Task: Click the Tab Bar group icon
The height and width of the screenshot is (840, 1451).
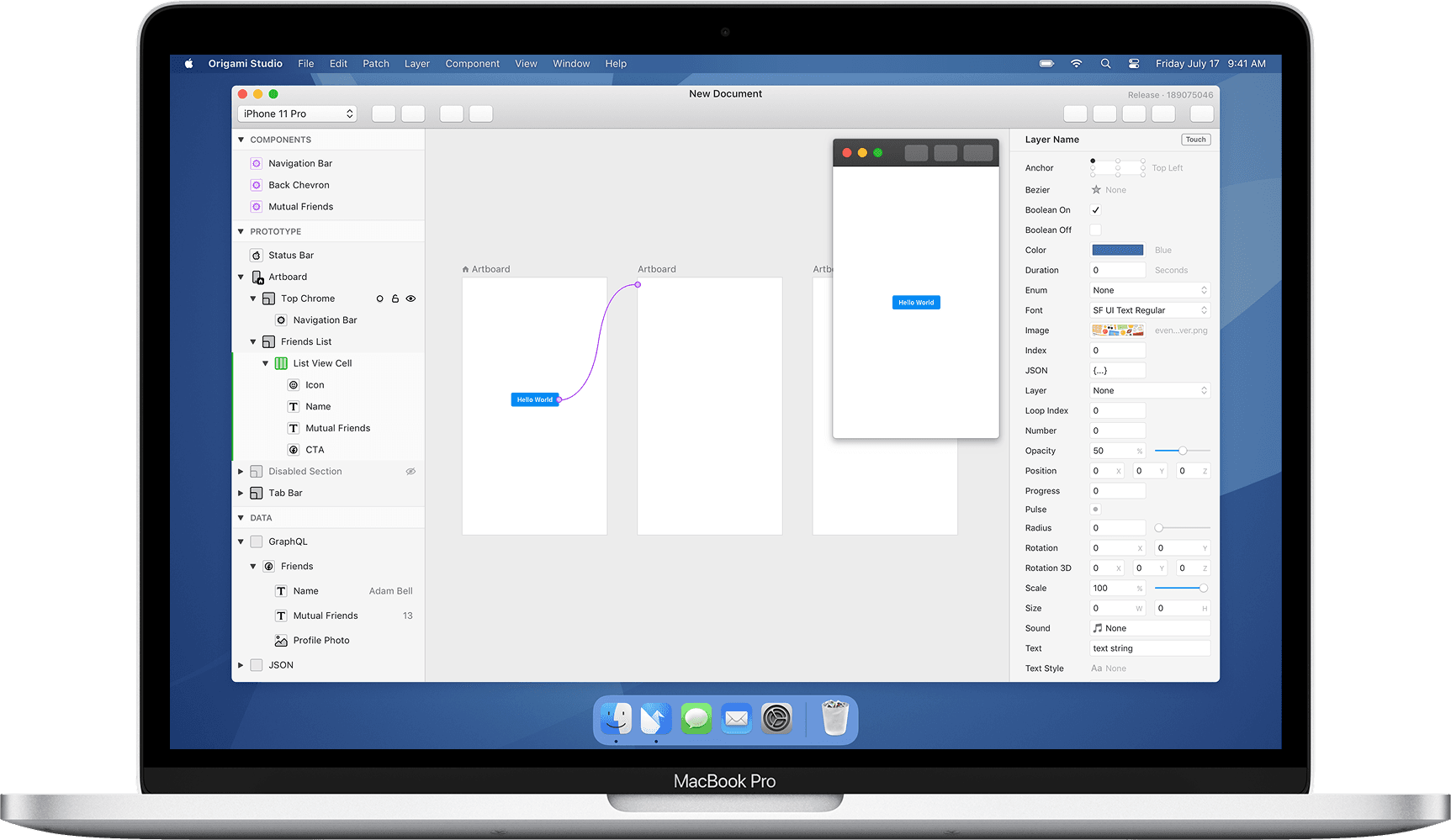Action: tap(257, 494)
